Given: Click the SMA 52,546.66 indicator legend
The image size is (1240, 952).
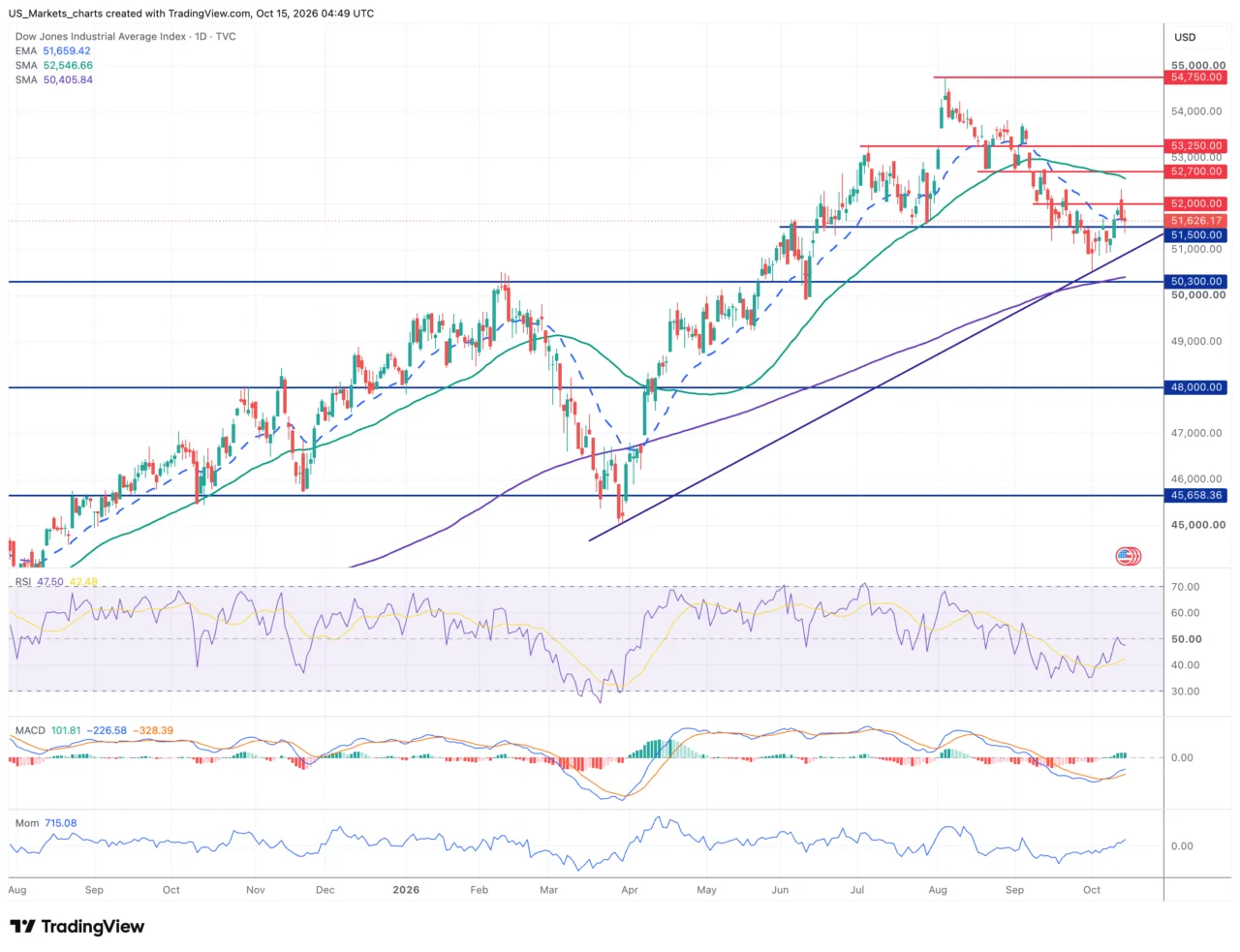Looking at the screenshot, I should click(x=54, y=65).
